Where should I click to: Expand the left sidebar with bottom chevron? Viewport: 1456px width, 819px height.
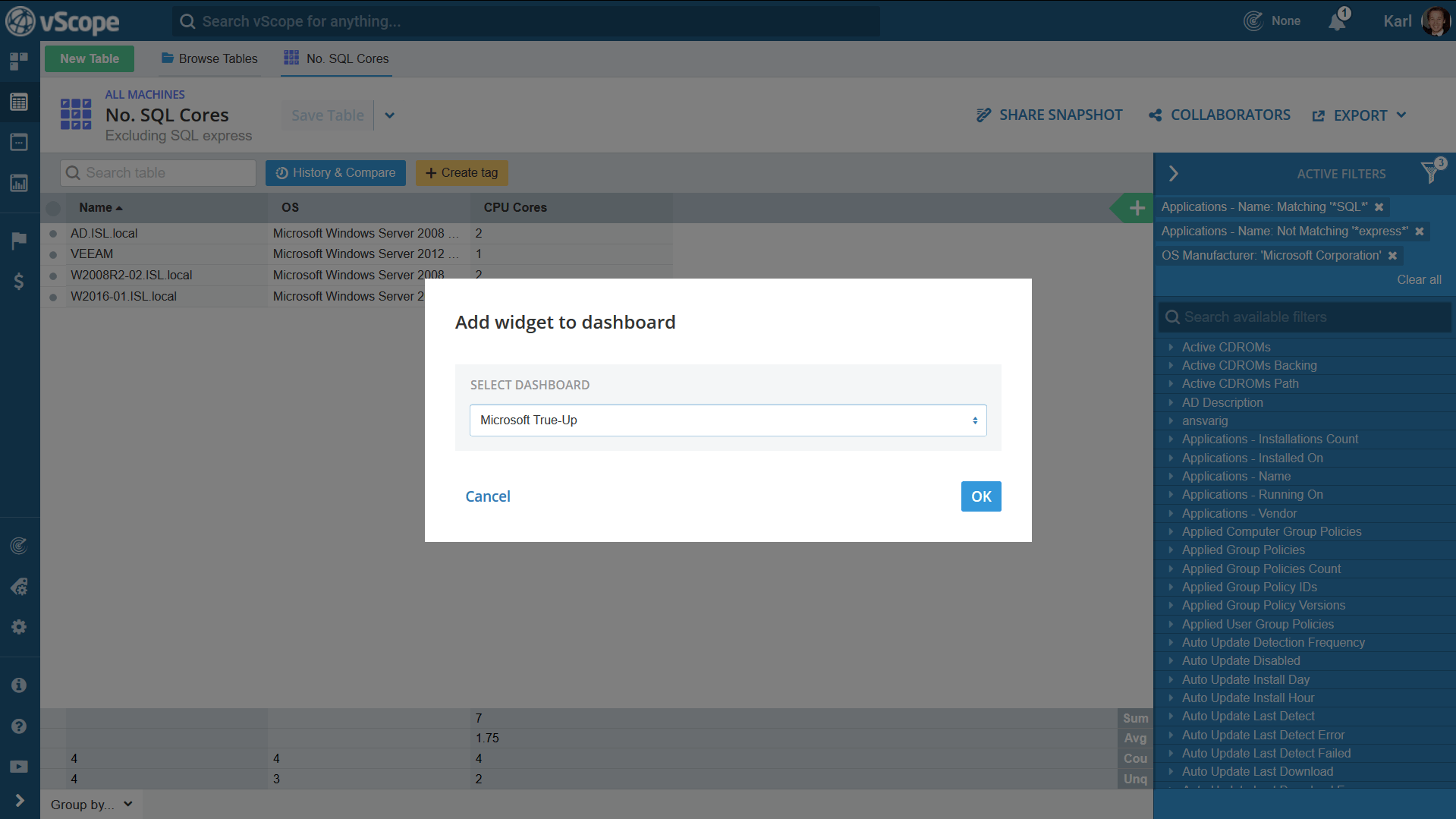[19, 801]
